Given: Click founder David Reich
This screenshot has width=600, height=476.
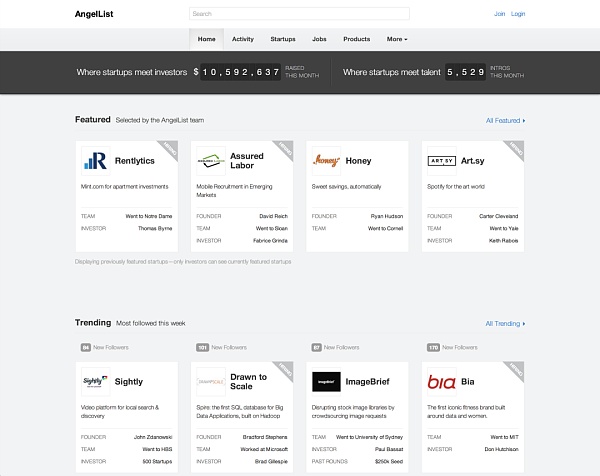Looking at the screenshot, I should [273, 216].
